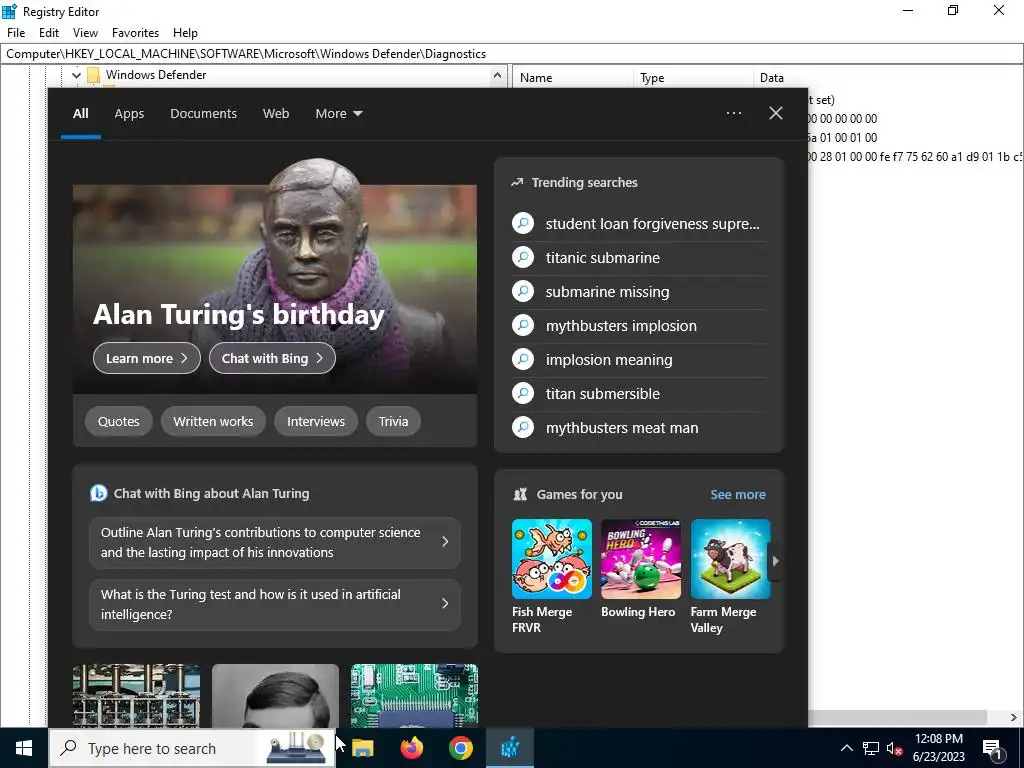Screen dimensions: 1024x768
Task: Click the registry path address bar
Action: point(512,54)
